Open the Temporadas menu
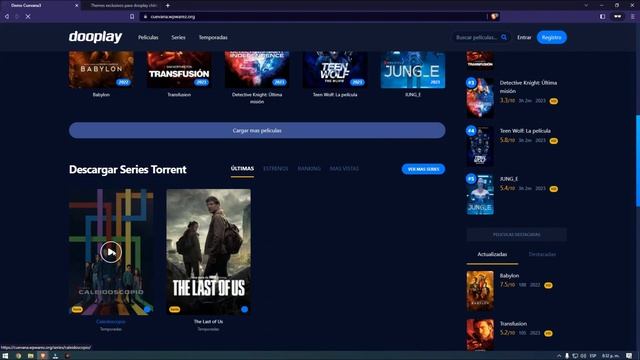Viewport: 640px width, 360px height. click(x=213, y=37)
